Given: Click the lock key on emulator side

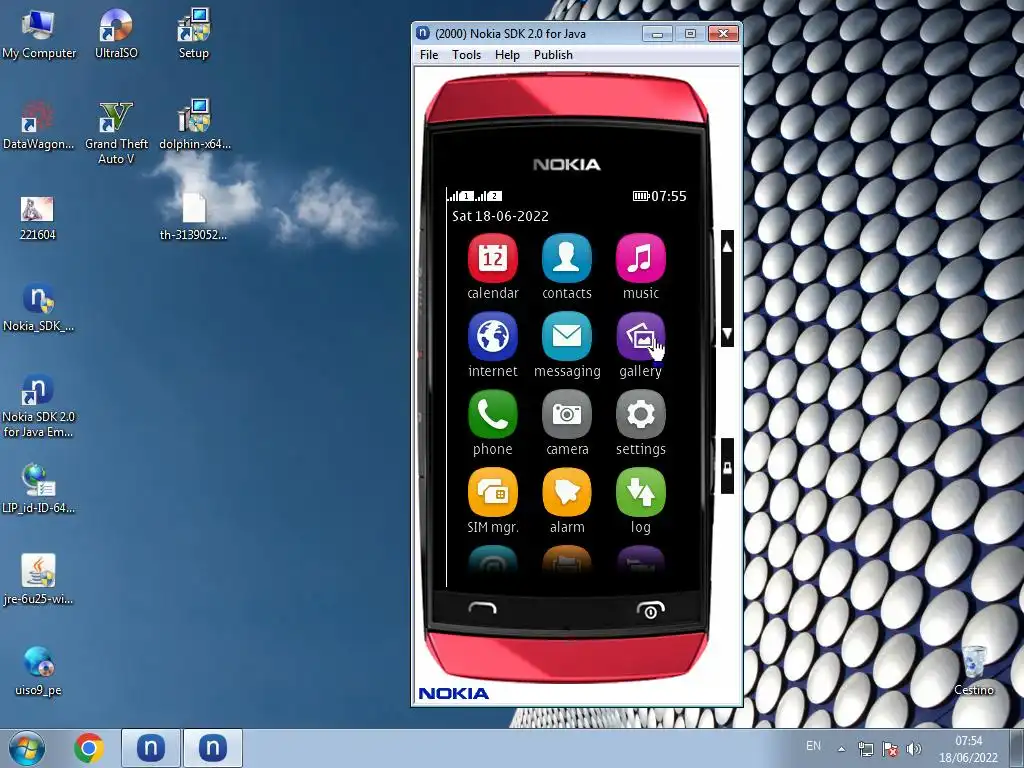Looking at the screenshot, I should (x=727, y=467).
